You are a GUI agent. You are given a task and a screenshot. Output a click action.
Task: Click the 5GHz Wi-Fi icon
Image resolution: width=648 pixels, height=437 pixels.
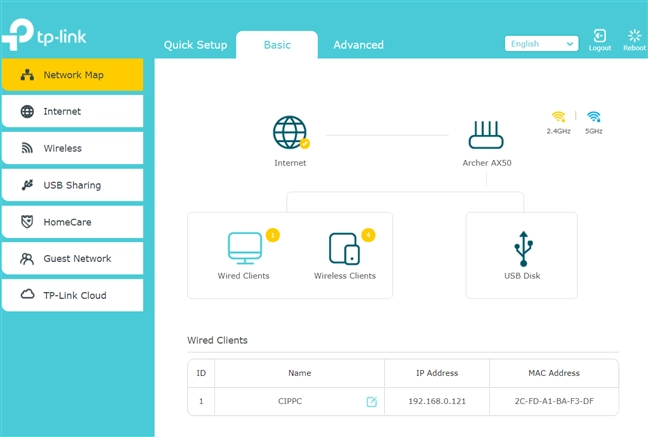pos(593,117)
